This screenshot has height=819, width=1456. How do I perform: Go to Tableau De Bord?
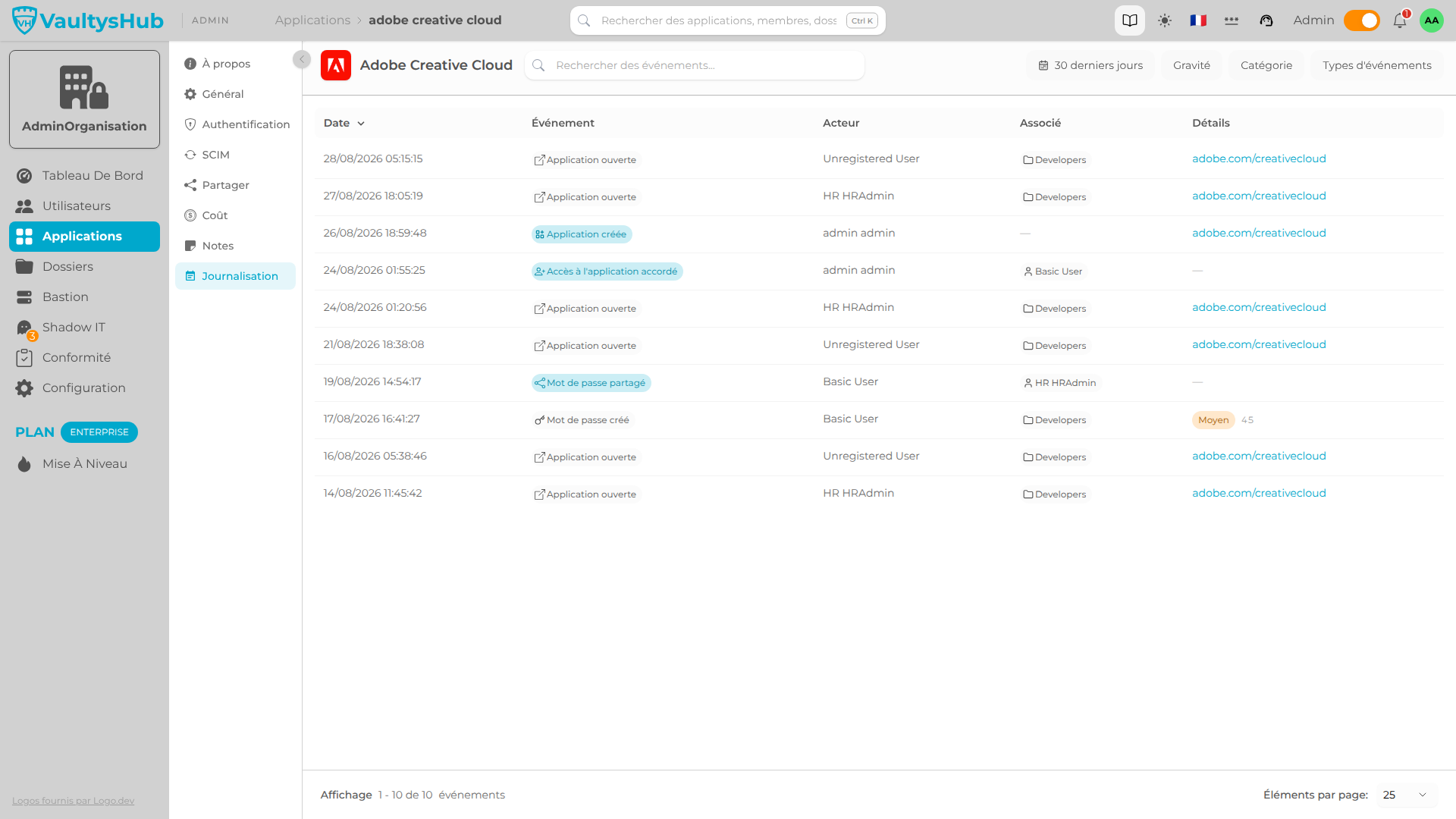[x=84, y=175]
